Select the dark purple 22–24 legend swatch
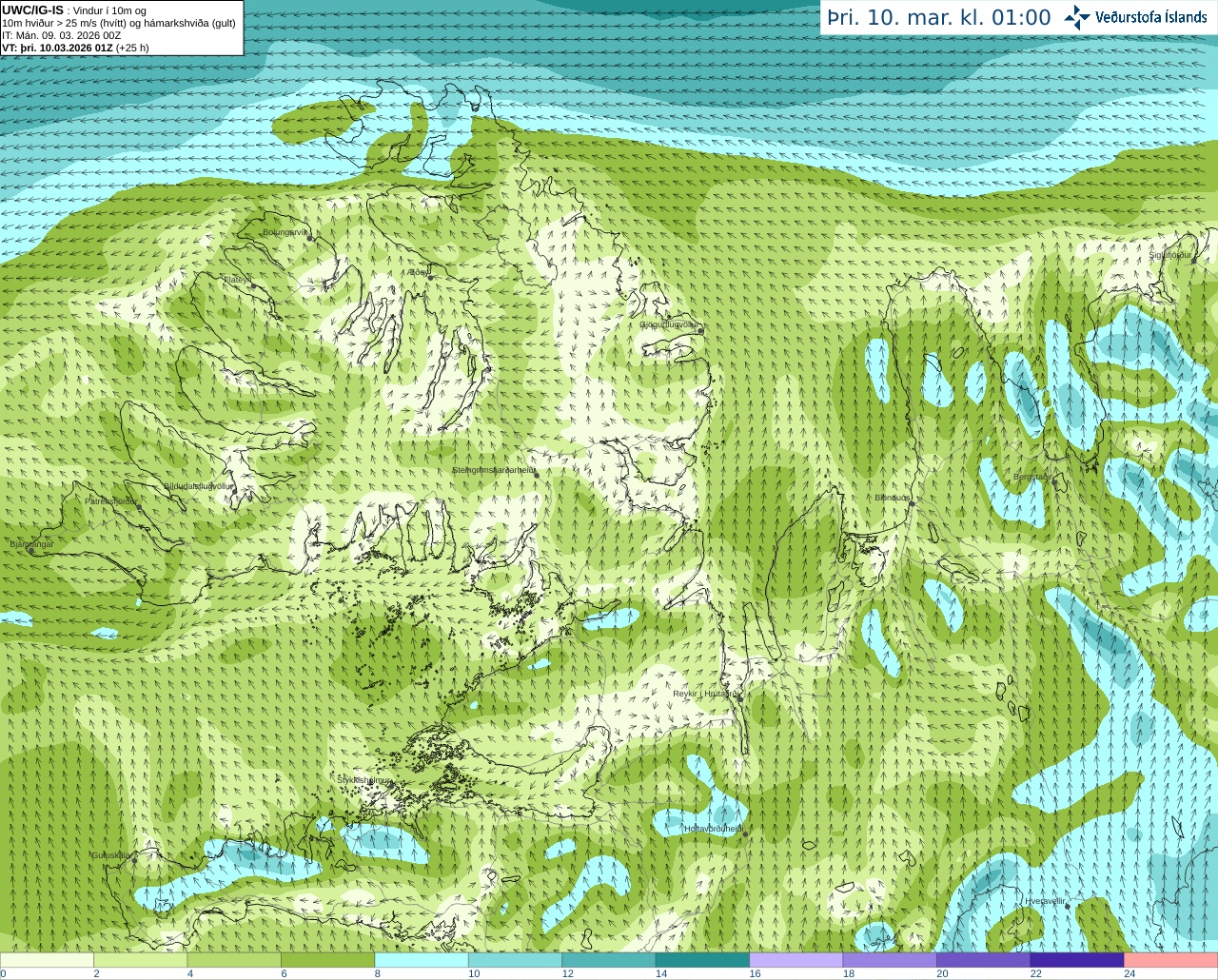1218x980 pixels. (1076, 960)
